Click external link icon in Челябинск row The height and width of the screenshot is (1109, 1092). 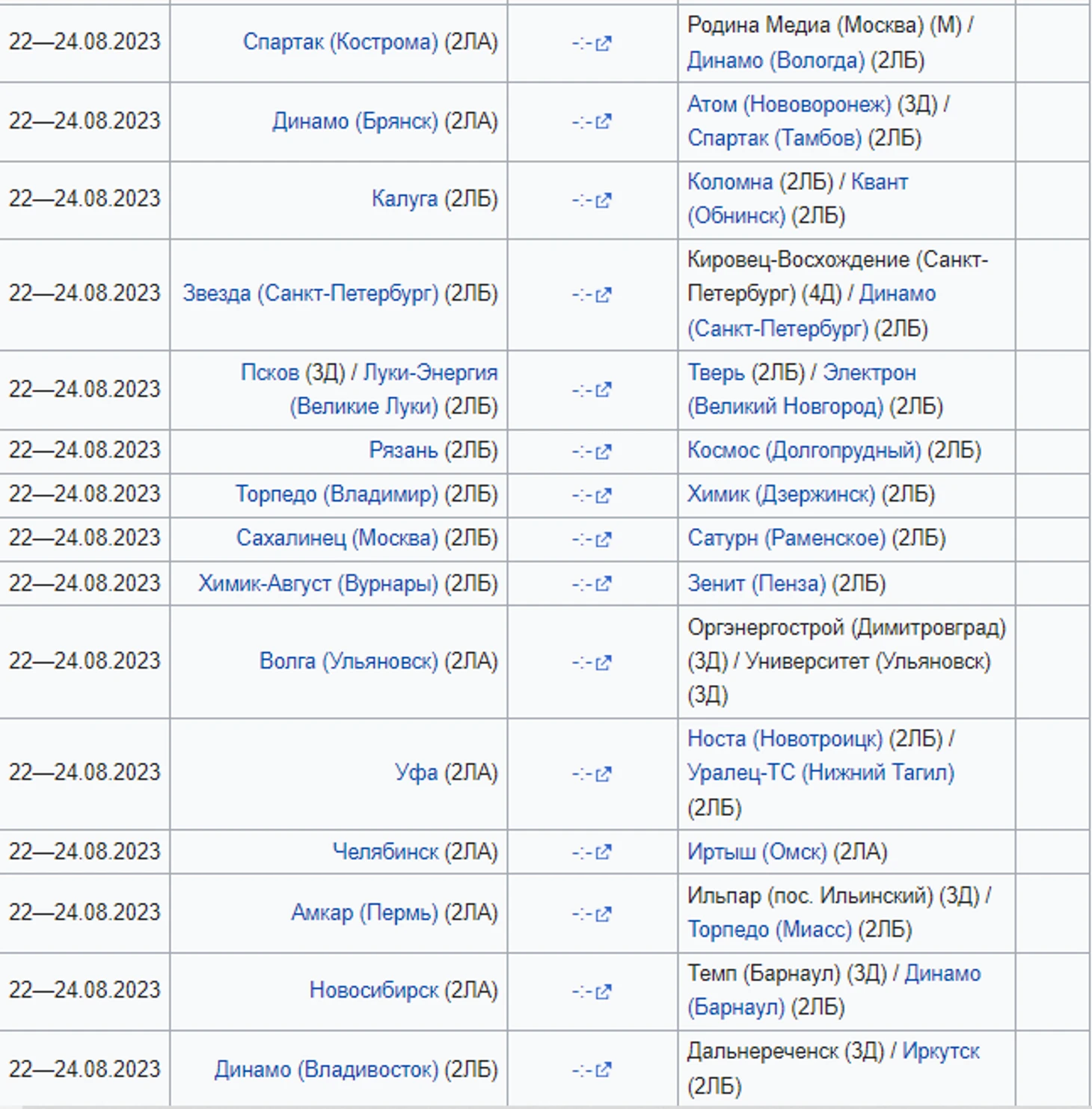coord(602,853)
